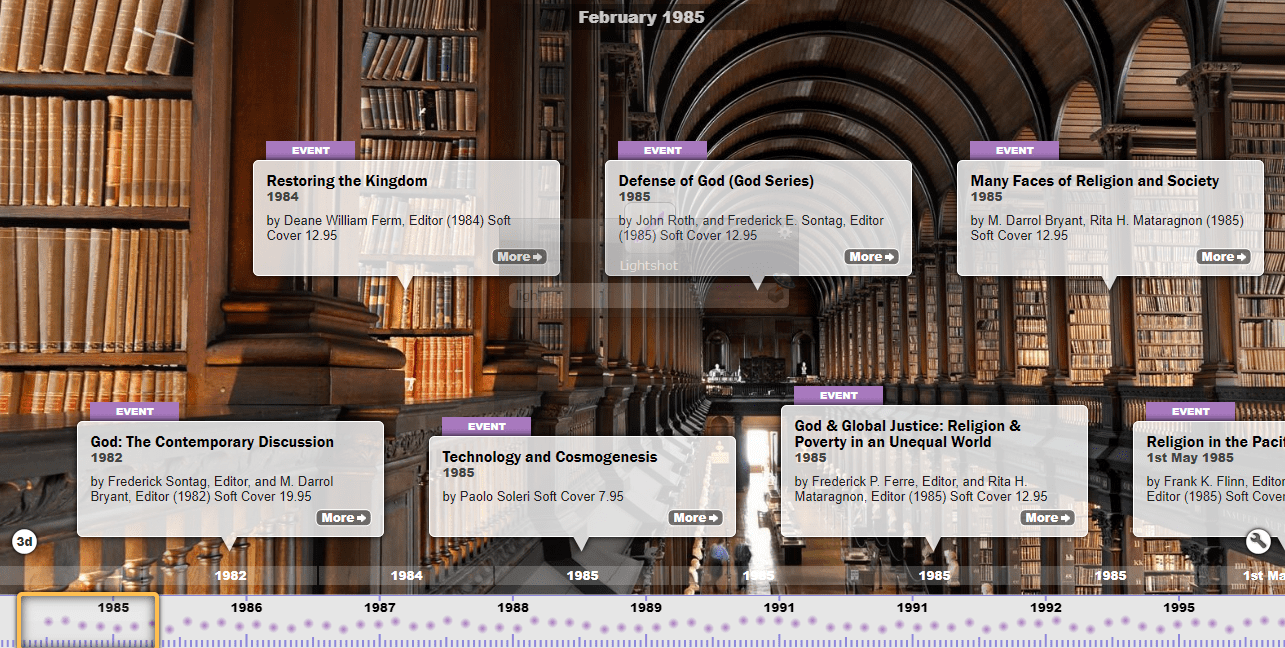This screenshot has height=648, width=1285.
Task: Click More on Many Faces of Religion card
Action: pyautogui.click(x=1224, y=257)
